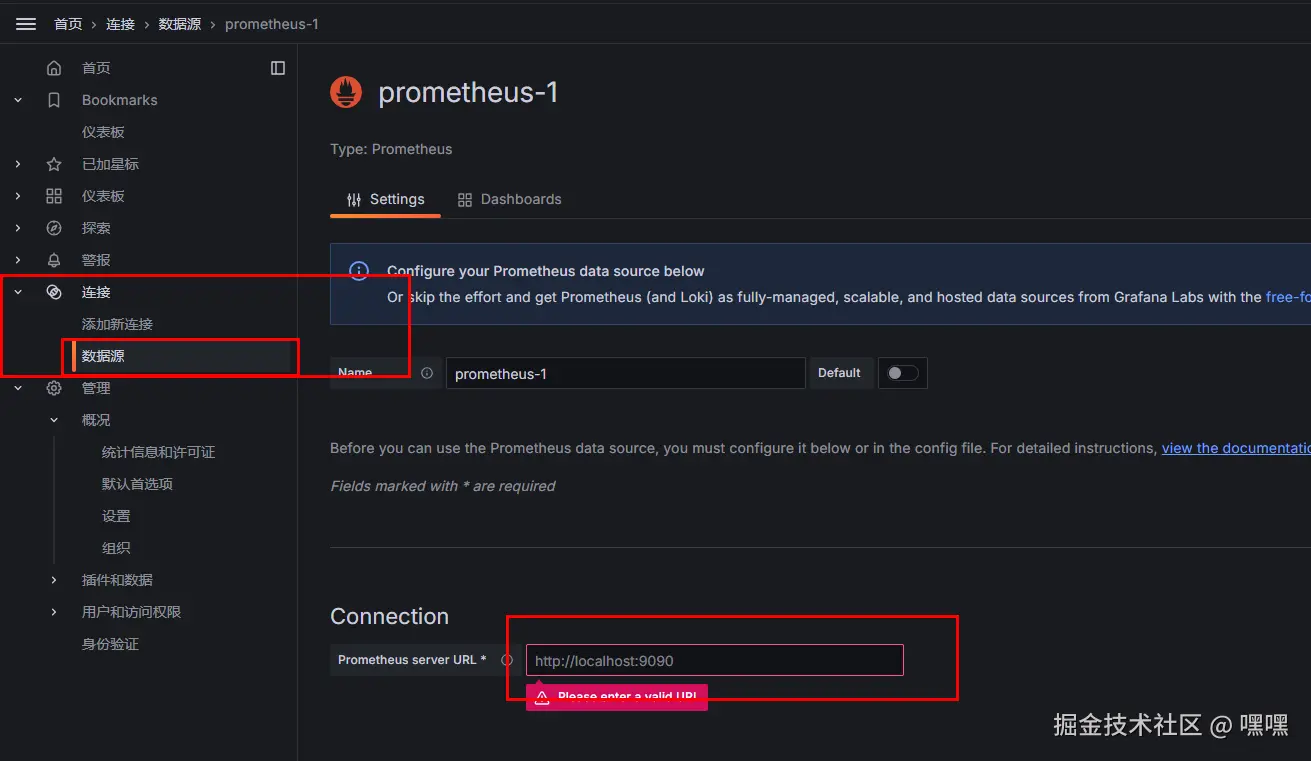Click the home icon in sidebar
Viewport: 1311px width, 761px height.
pos(54,68)
